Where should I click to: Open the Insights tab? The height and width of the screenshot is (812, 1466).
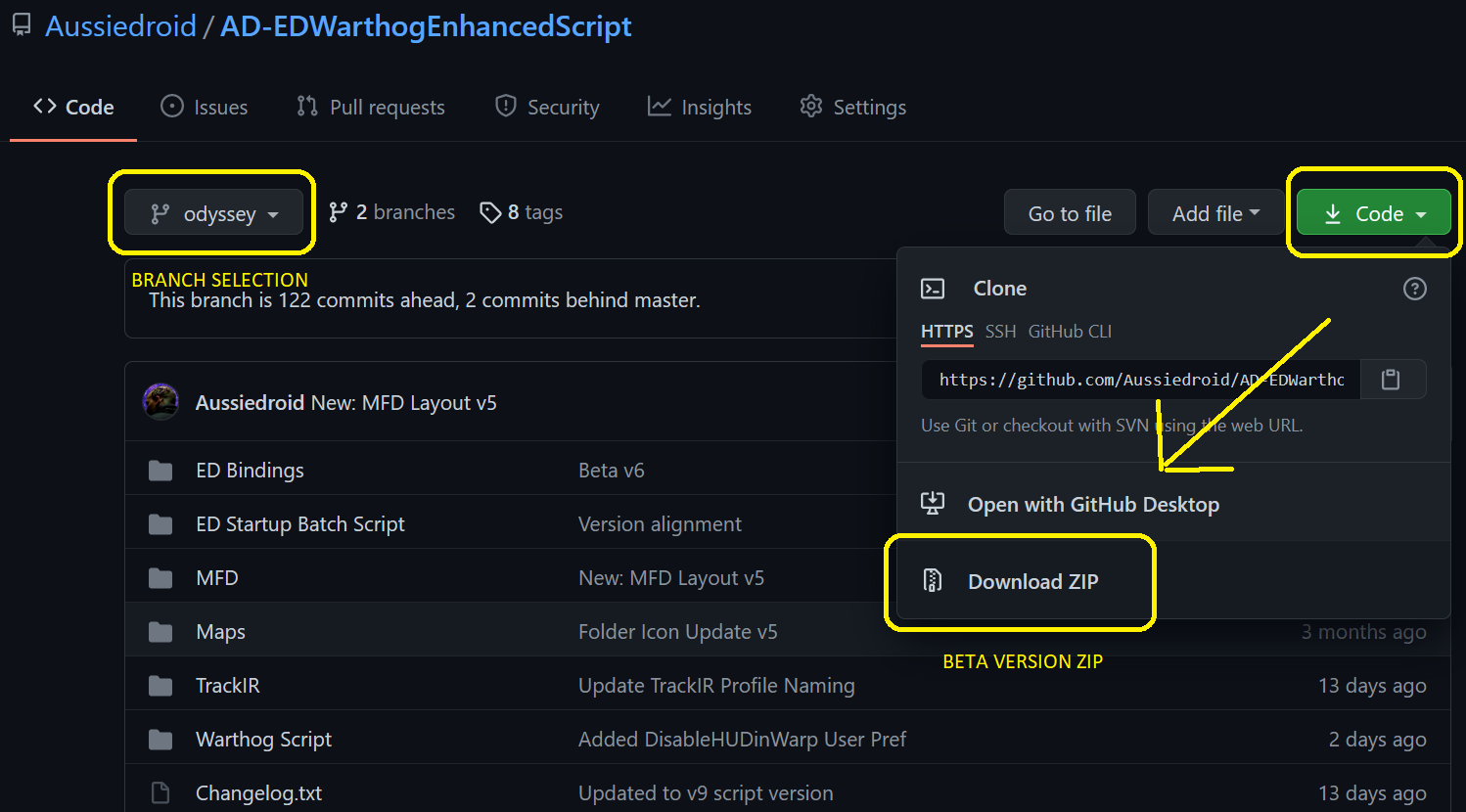[x=700, y=107]
